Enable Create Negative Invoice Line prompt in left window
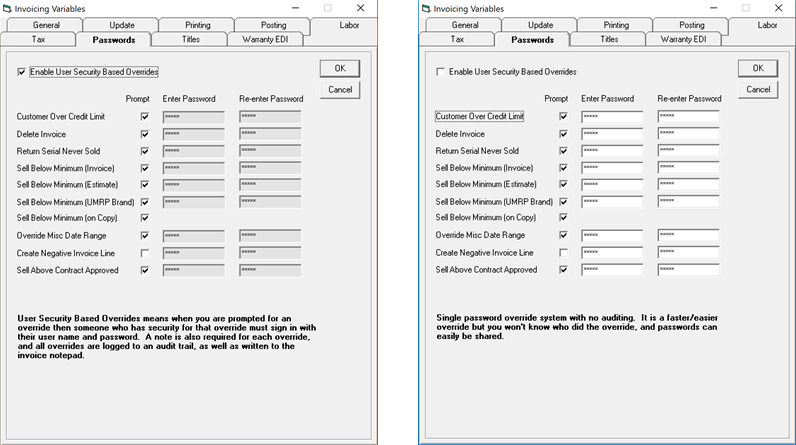The image size is (796, 445). pos(145,253)
